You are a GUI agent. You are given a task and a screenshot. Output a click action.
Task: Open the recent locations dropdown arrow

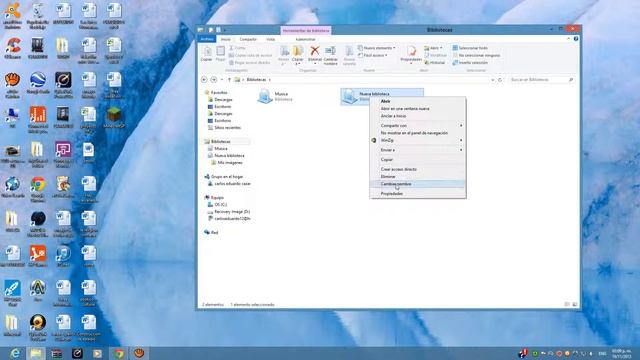click(222, 80)
